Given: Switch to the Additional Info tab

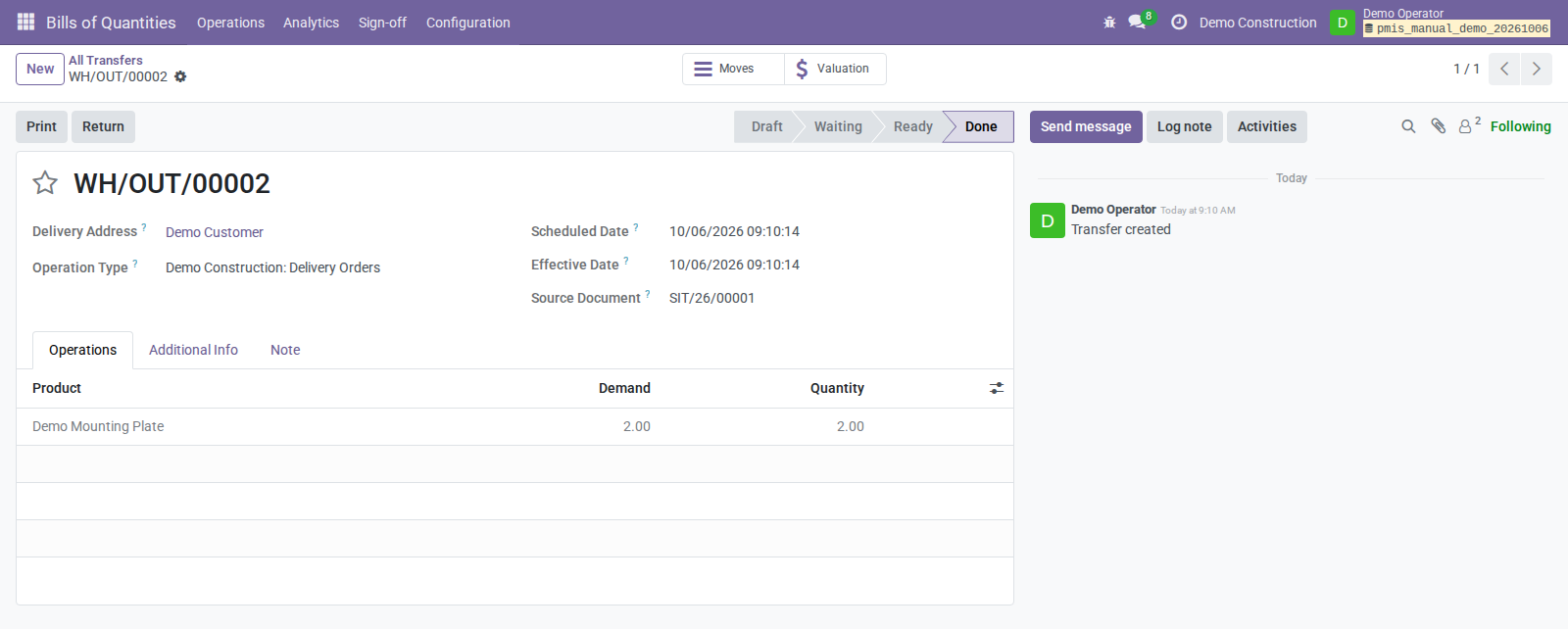Looking at the screenshot, I should (193, 350).
